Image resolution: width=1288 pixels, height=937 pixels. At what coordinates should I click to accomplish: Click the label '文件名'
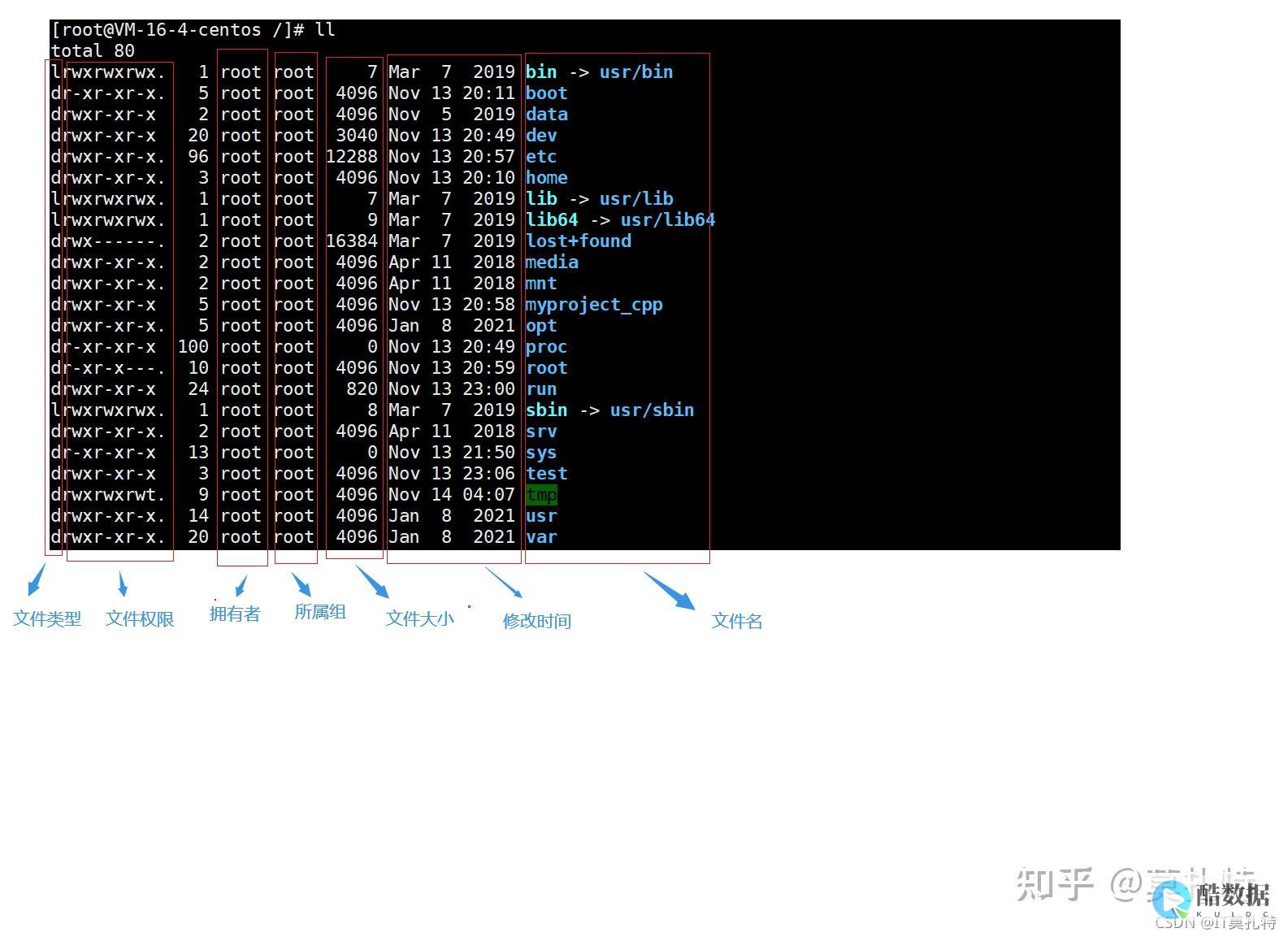737,622
